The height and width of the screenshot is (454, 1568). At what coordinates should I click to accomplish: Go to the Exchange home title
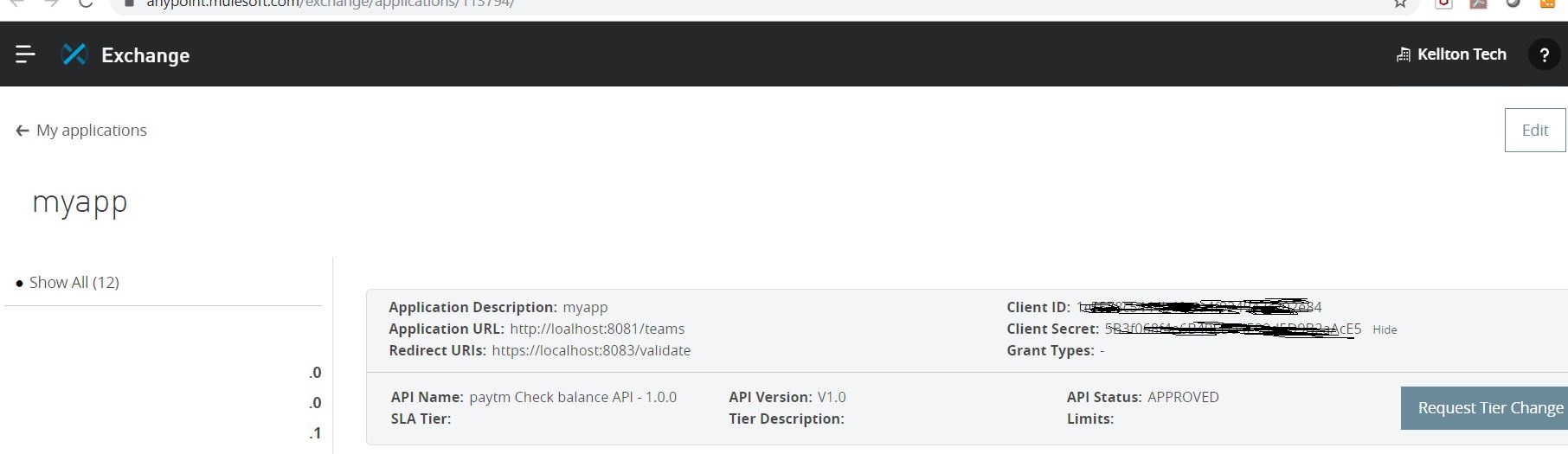pos(145,55)
